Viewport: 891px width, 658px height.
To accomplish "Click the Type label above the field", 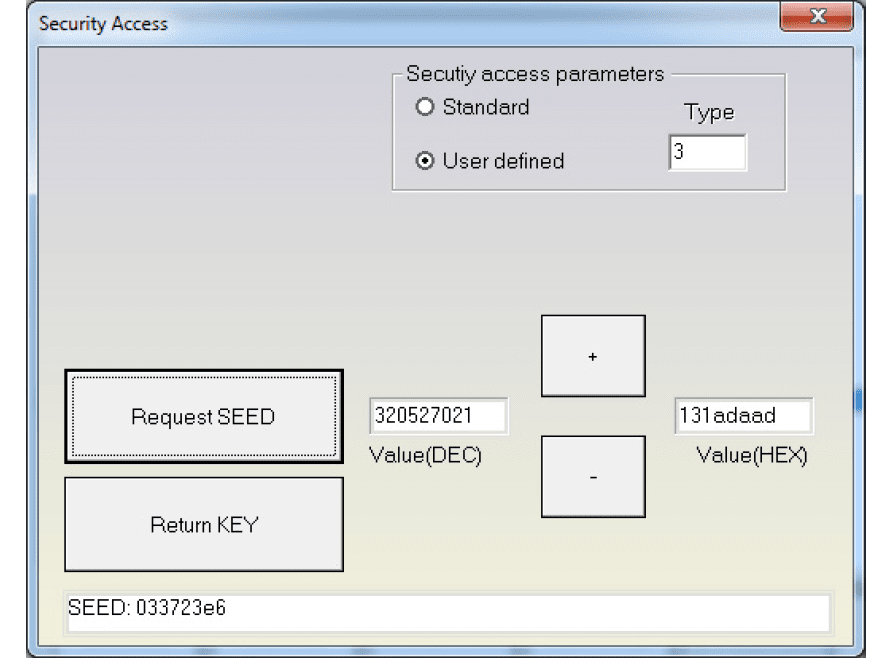I will click(709, 113).
